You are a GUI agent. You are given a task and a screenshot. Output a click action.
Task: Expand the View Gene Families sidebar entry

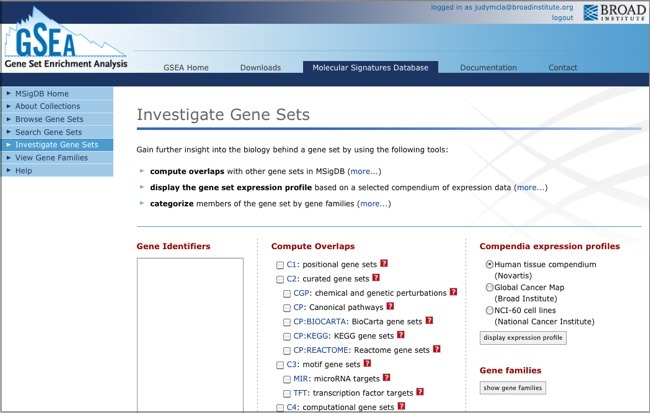click(7, 158)
